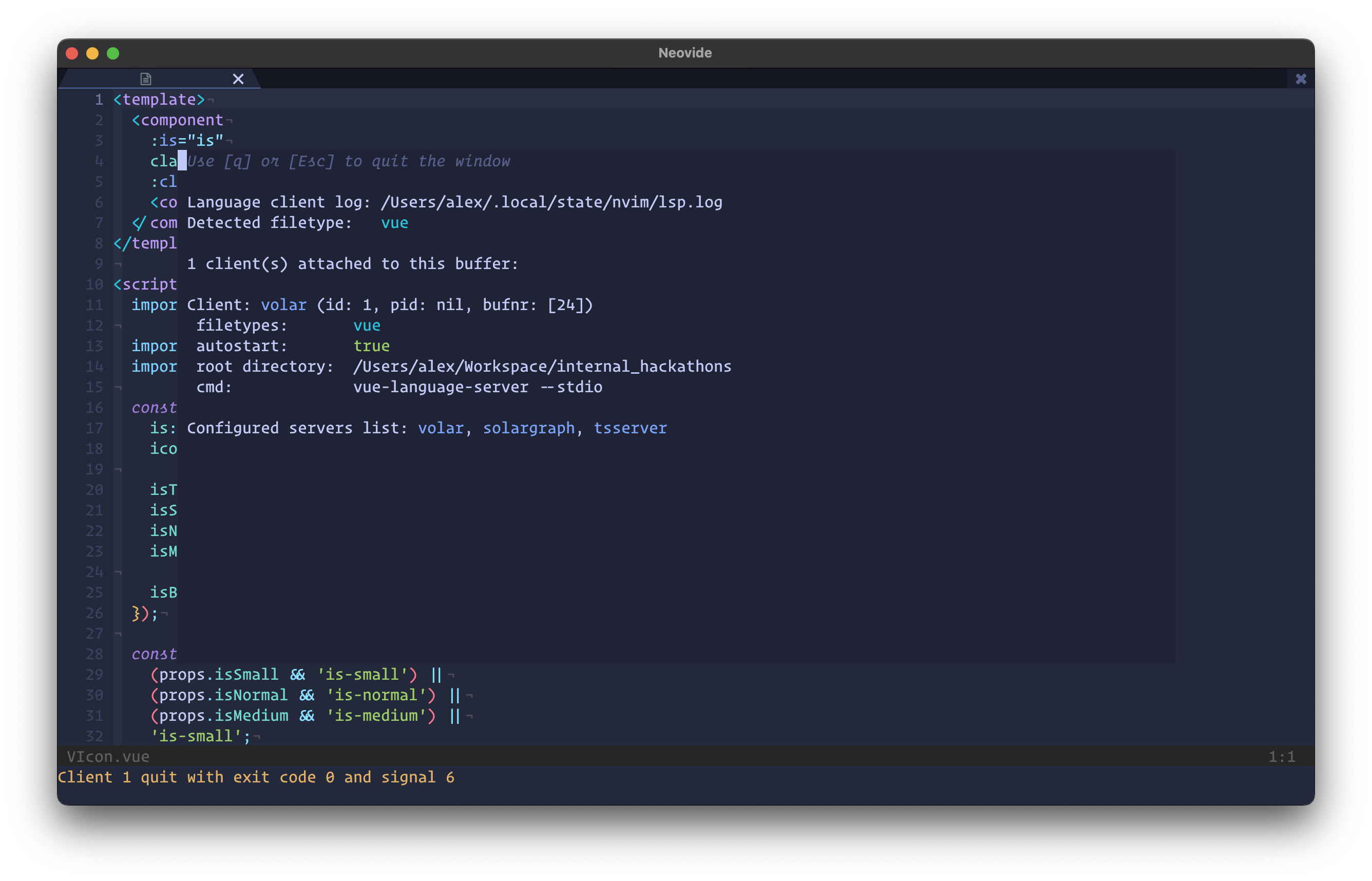Place cursor on the <template> tag
This screenshot has height=881, width=1372.
(159, 100)
